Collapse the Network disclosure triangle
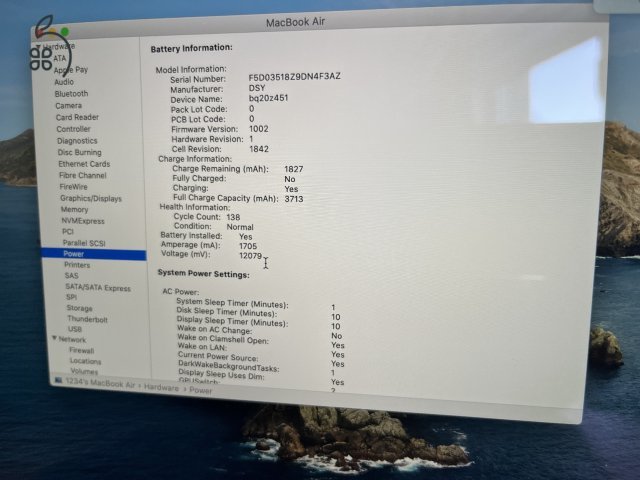The image size is (640, 480). coord(54,338)
